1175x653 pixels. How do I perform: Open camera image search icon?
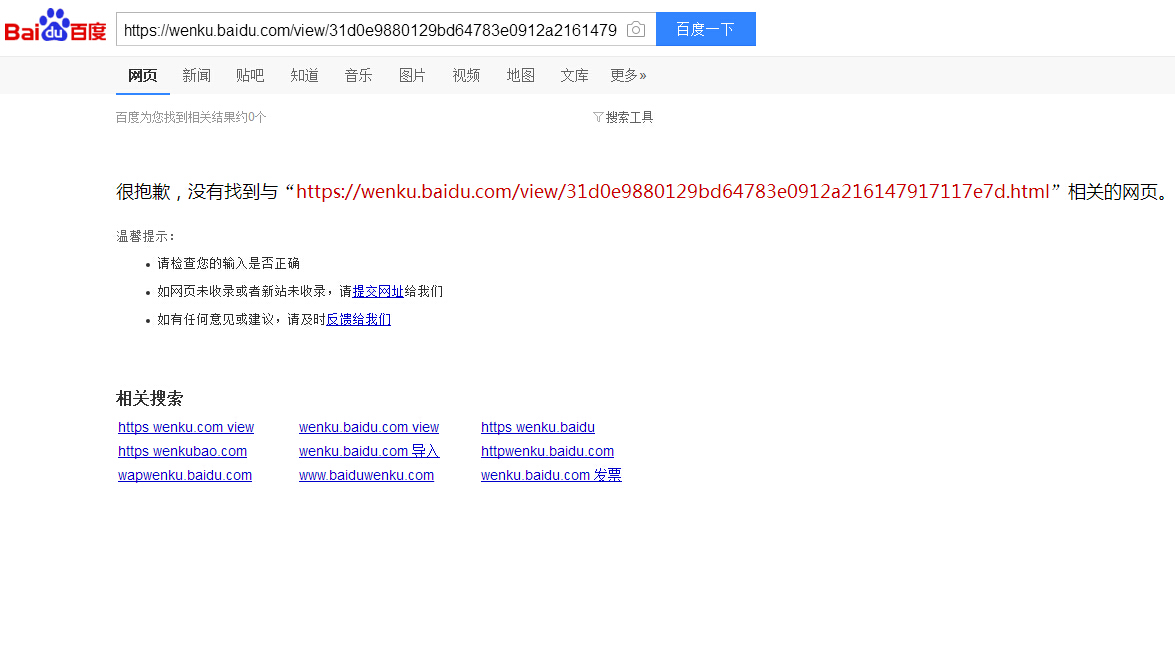(635, 29)
